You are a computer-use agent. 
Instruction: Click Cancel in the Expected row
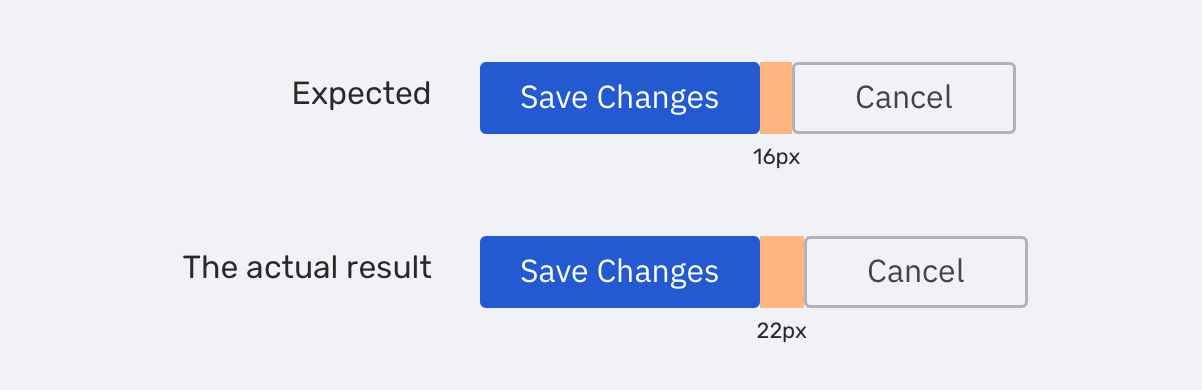pyautogui.click(x=904, y=98)
